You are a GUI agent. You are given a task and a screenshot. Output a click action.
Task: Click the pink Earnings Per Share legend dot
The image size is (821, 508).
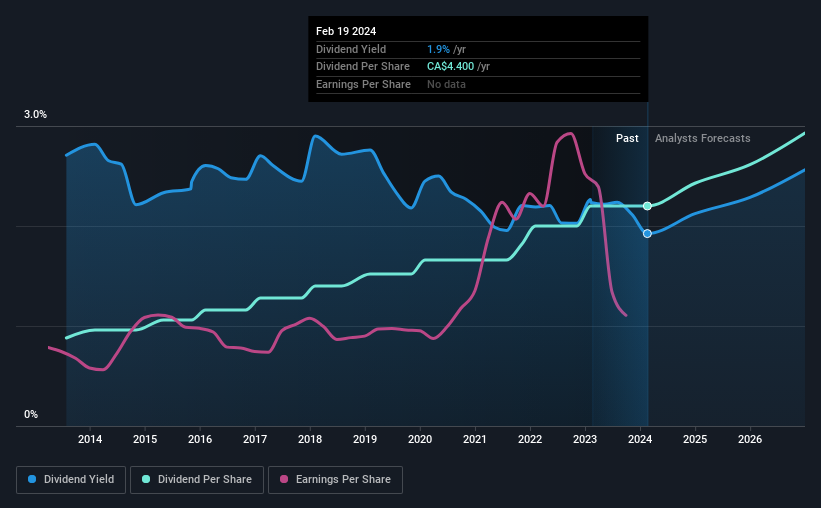(x=284, y=479)
